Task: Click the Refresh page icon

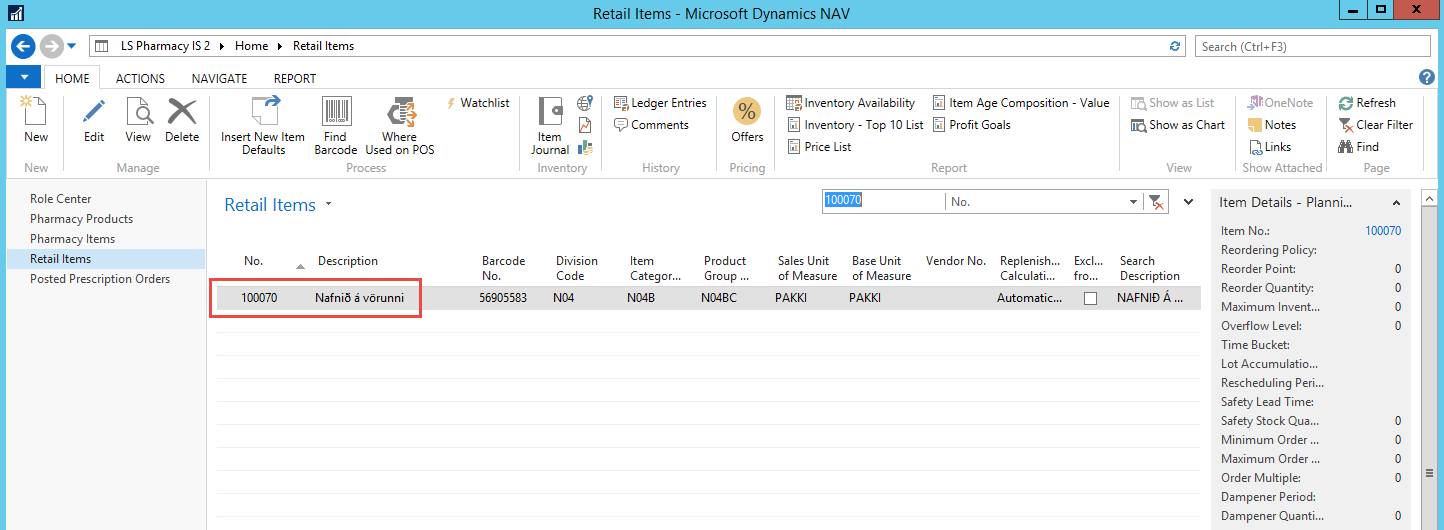Action: (1367, 103)
